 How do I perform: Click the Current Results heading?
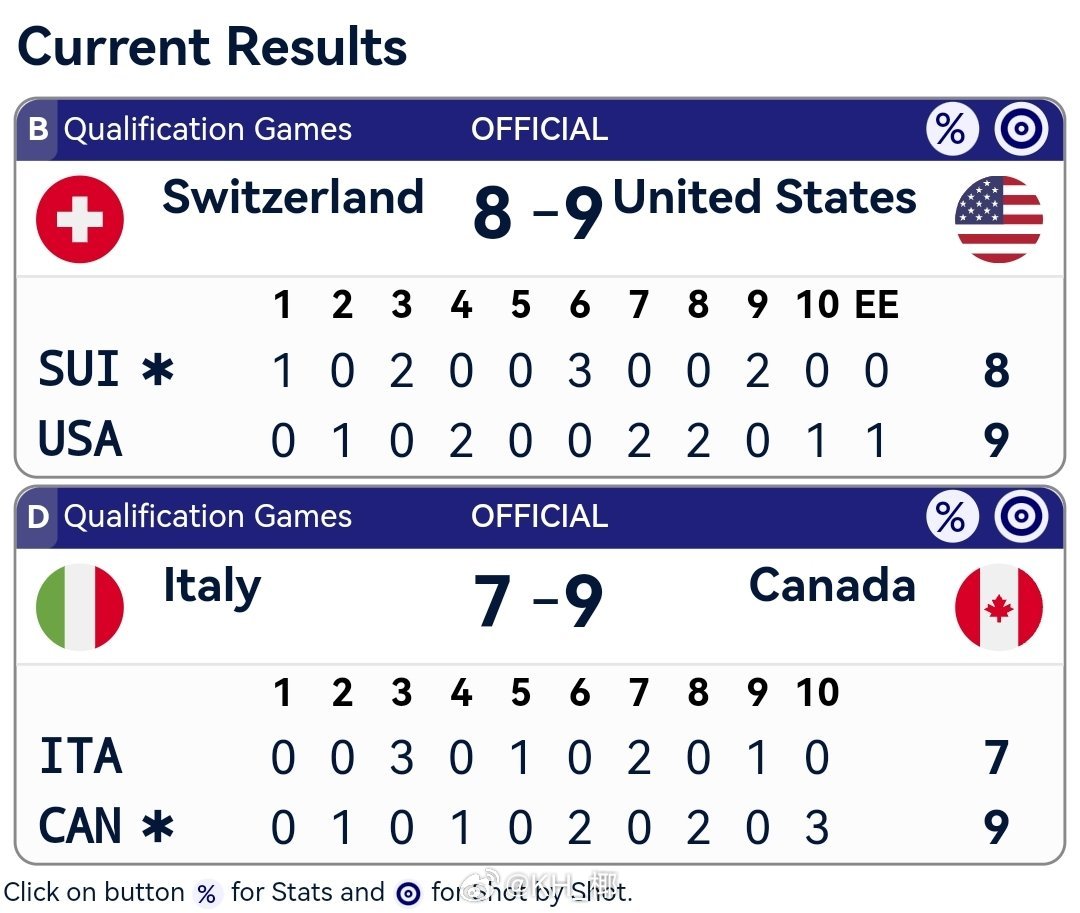[x=212, y=47]
